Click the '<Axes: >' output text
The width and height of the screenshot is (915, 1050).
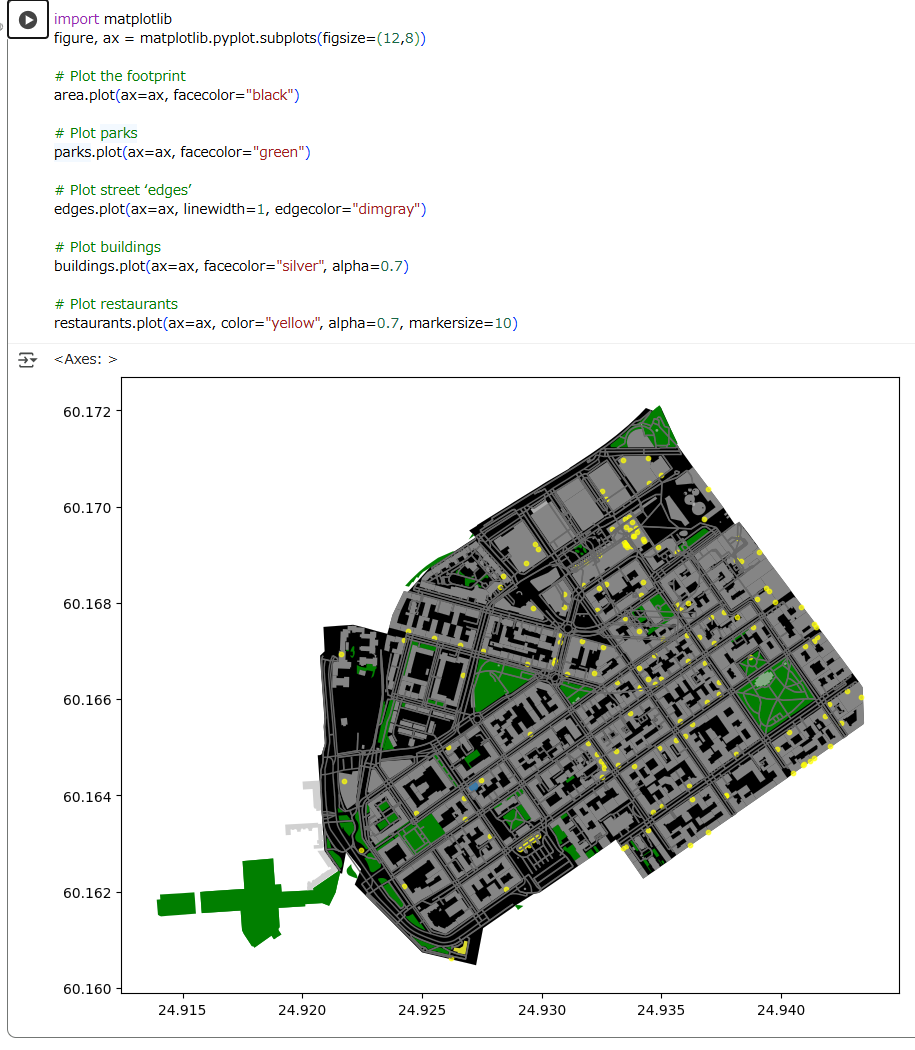coord(86,359)
